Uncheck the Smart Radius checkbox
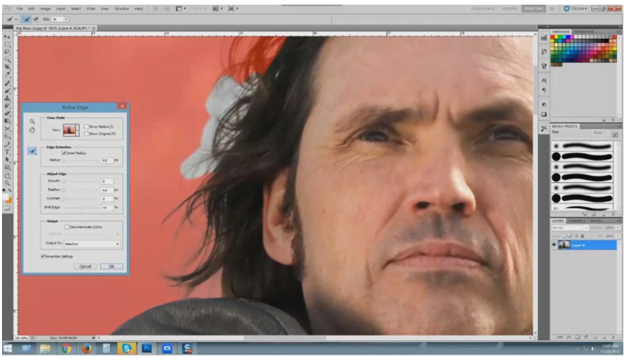This screenshot has width=628, height=360. (64, 153)
